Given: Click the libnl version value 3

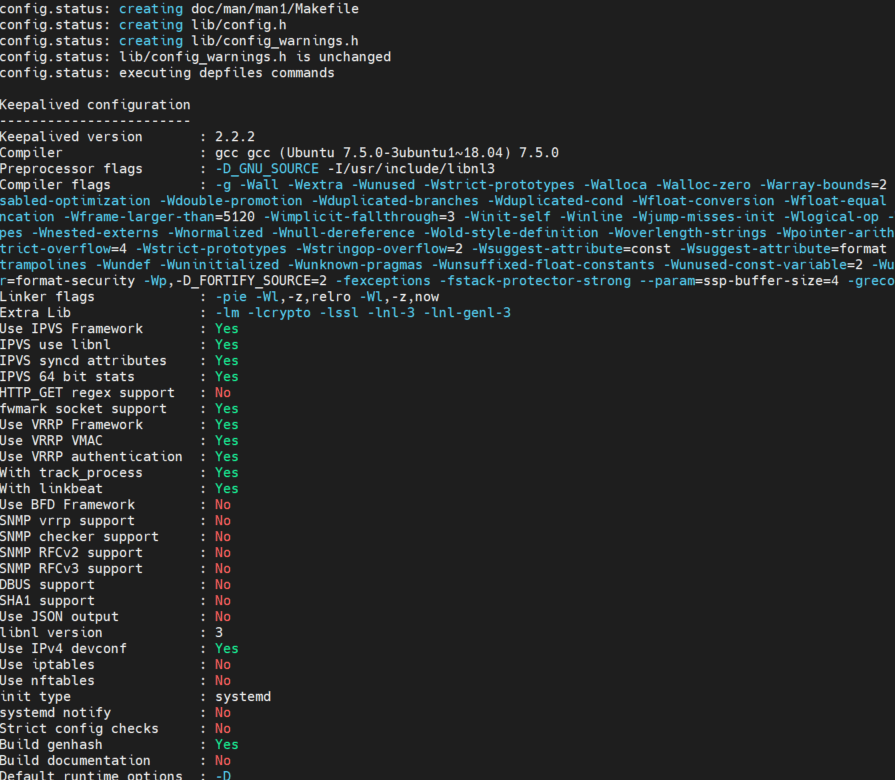Looking at the screenshot, I should 219,632.
